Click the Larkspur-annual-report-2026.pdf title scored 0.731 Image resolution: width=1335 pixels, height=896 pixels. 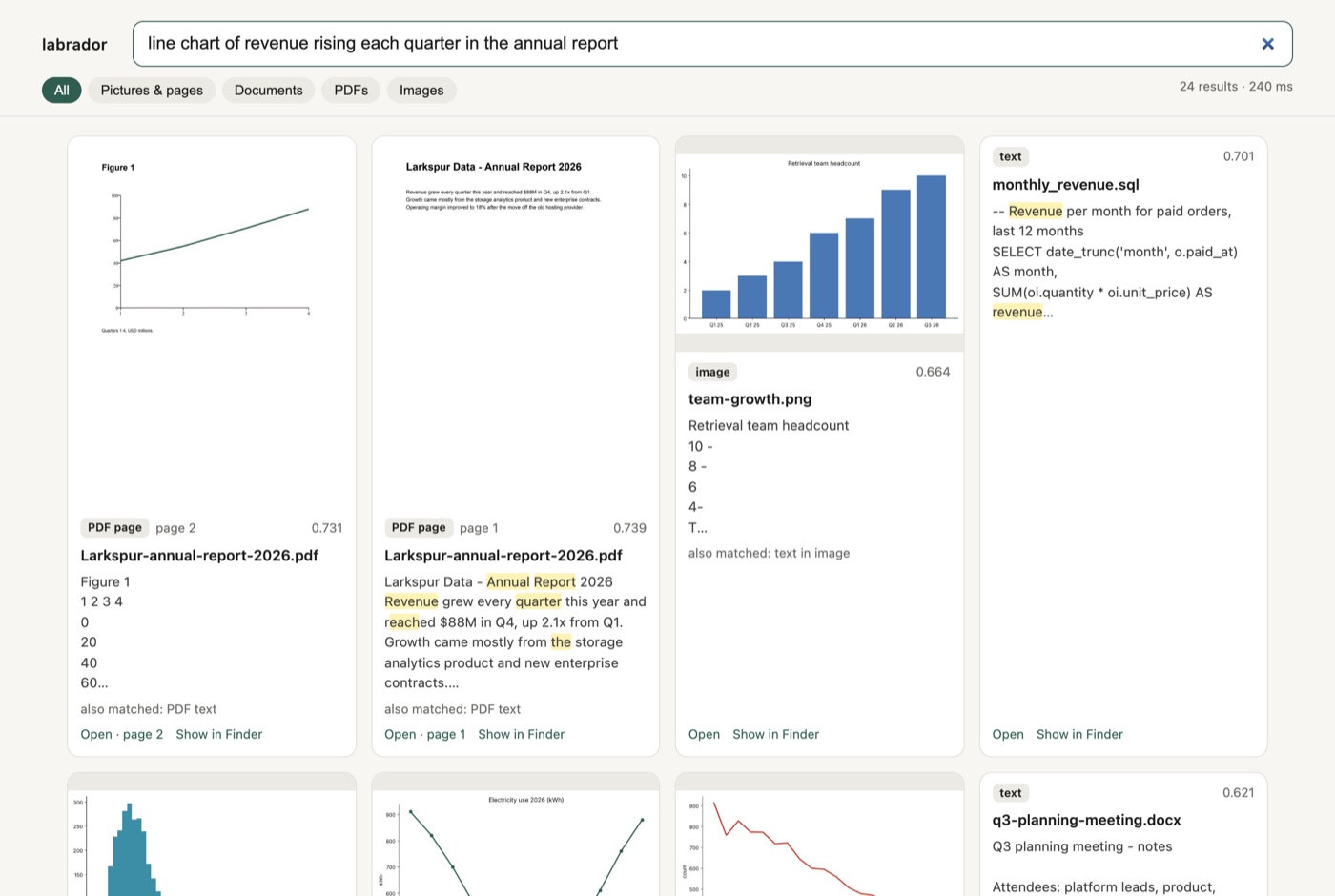[x=199, y=556]
